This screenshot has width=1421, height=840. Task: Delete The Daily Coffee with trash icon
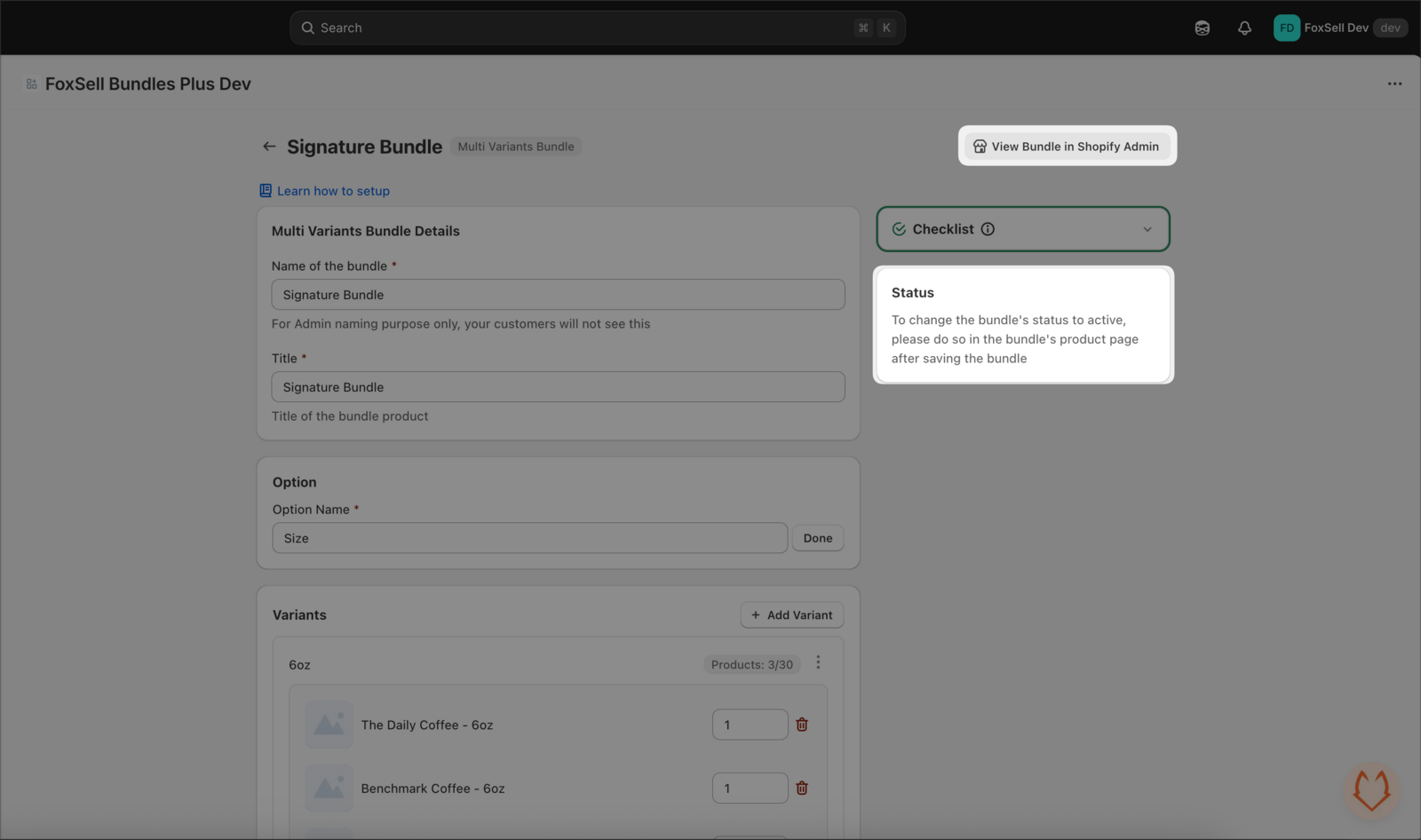(x=801, y=725)
